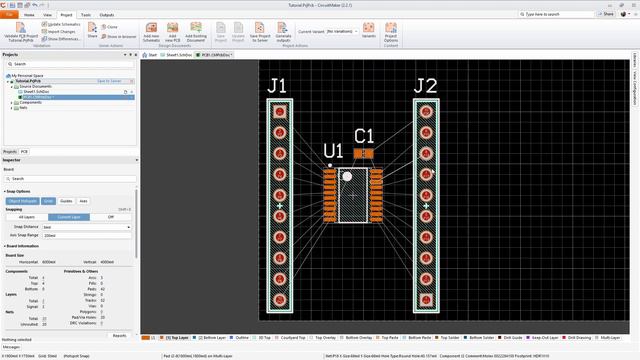Click the Save Project to Server icon
The image size is (640, 360).
click(260, 28)
